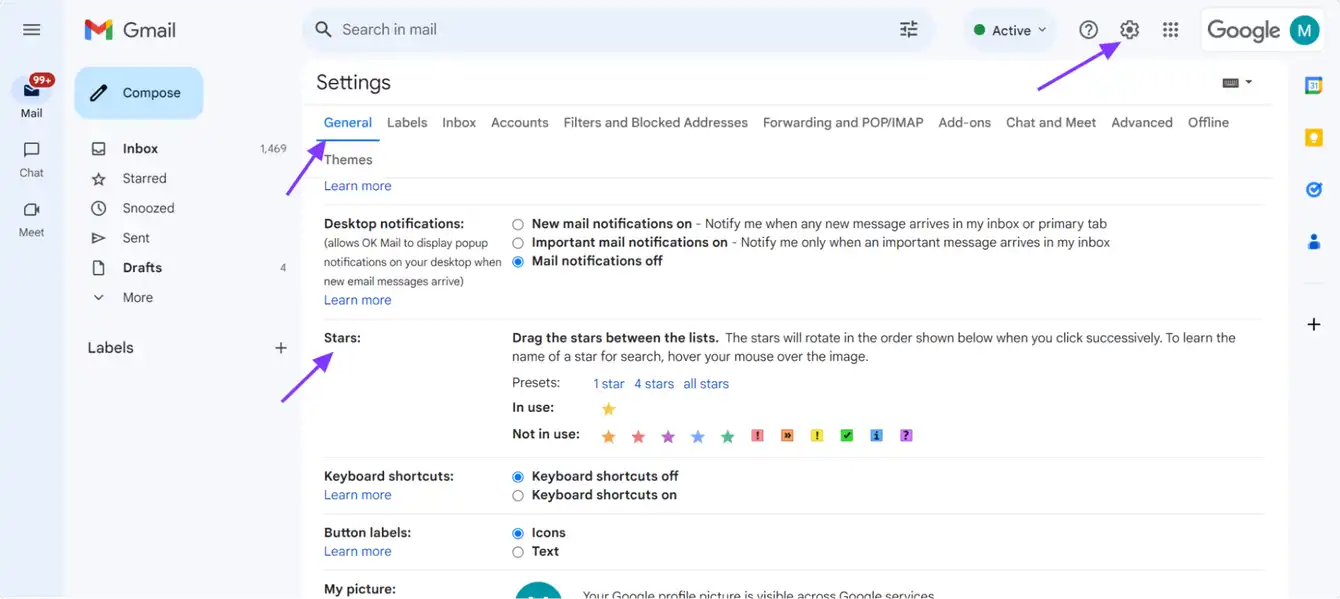The height and width of the screenshot is (599, 1340).
Task: Open Google Tasks side panel icon
Action: (x=1314, y=189)
